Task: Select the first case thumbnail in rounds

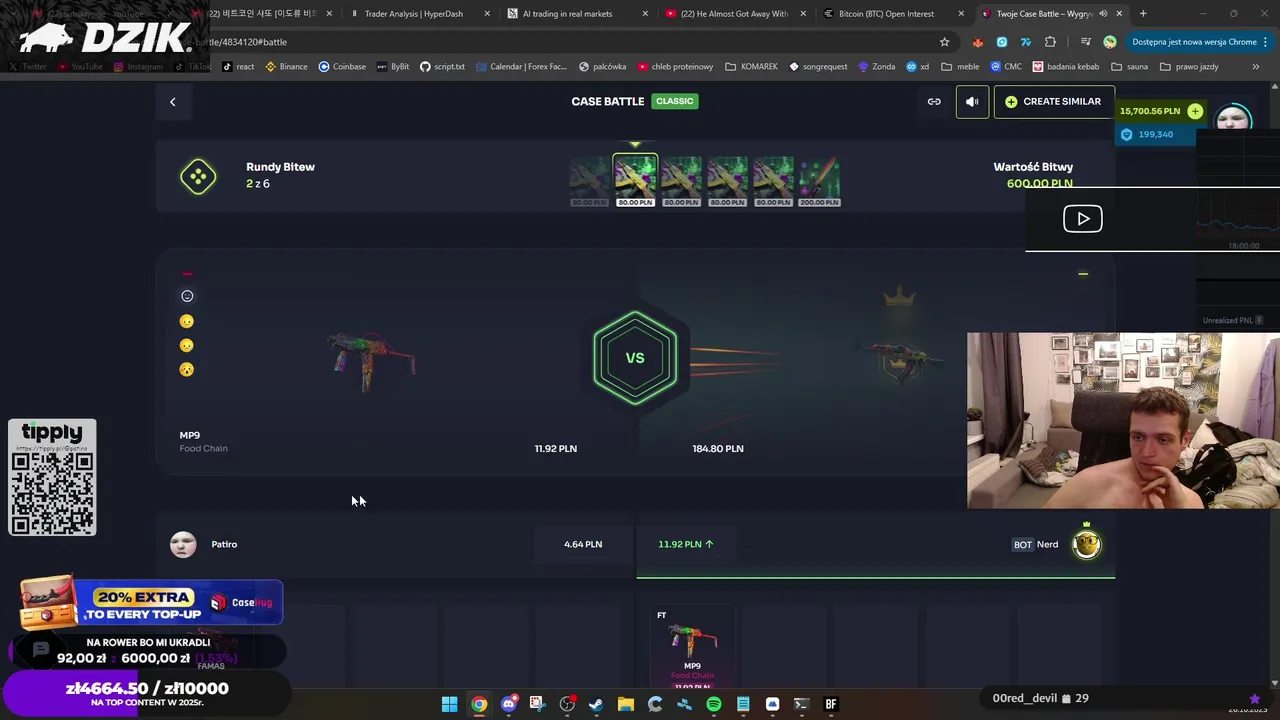Action: (x=589, y=181)
